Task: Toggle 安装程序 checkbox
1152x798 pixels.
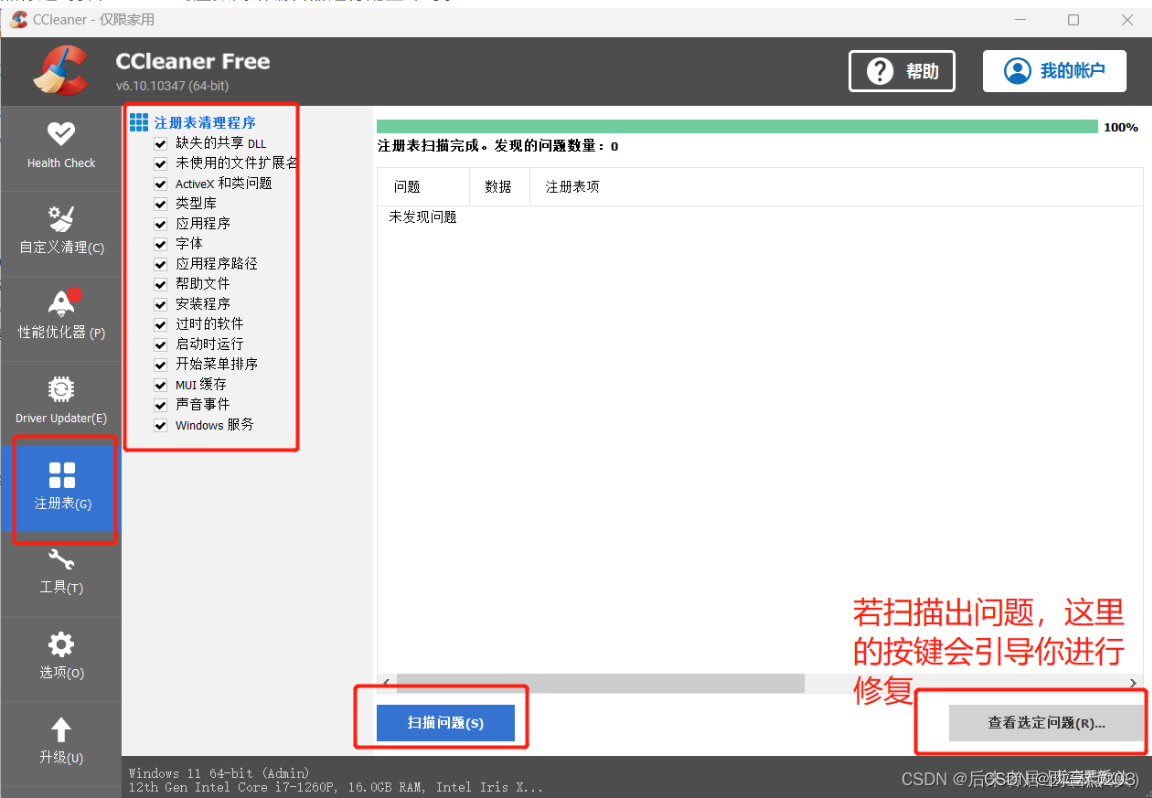Action: [x=160, y=305]
